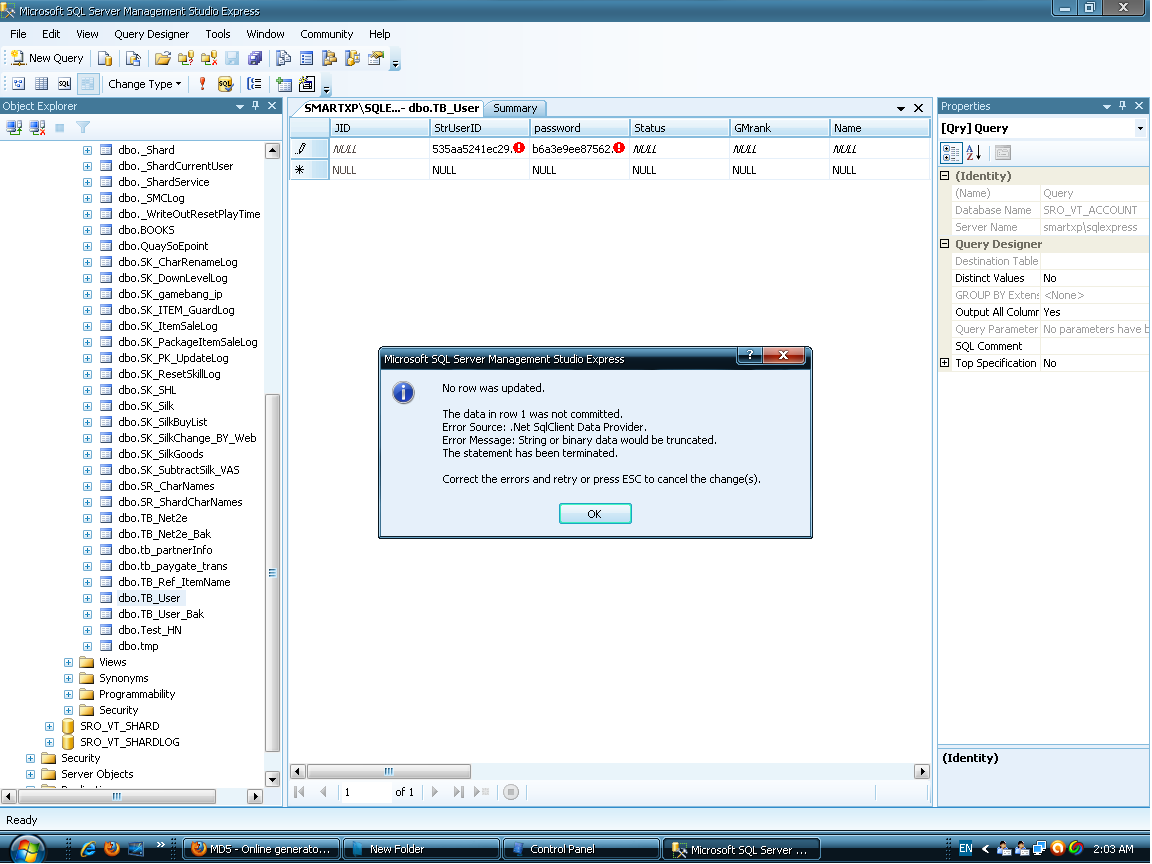Open the Query Designer menu
1152x864 pixels.
(x=151, y=34)
